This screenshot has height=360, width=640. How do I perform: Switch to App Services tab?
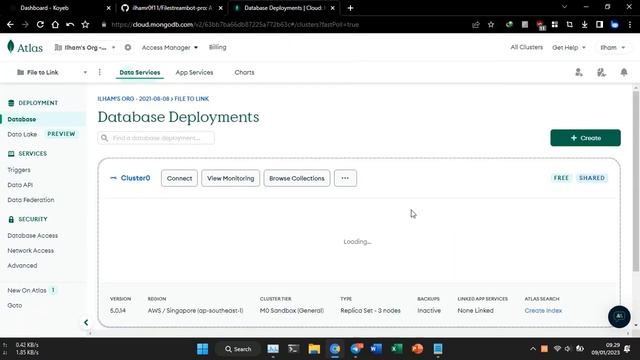pyautogui.click(x=194, y=72)
